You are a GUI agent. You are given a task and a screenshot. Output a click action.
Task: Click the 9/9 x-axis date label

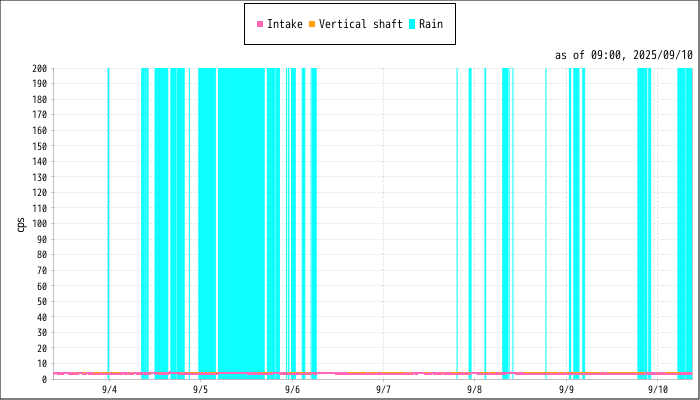point(566,388)
